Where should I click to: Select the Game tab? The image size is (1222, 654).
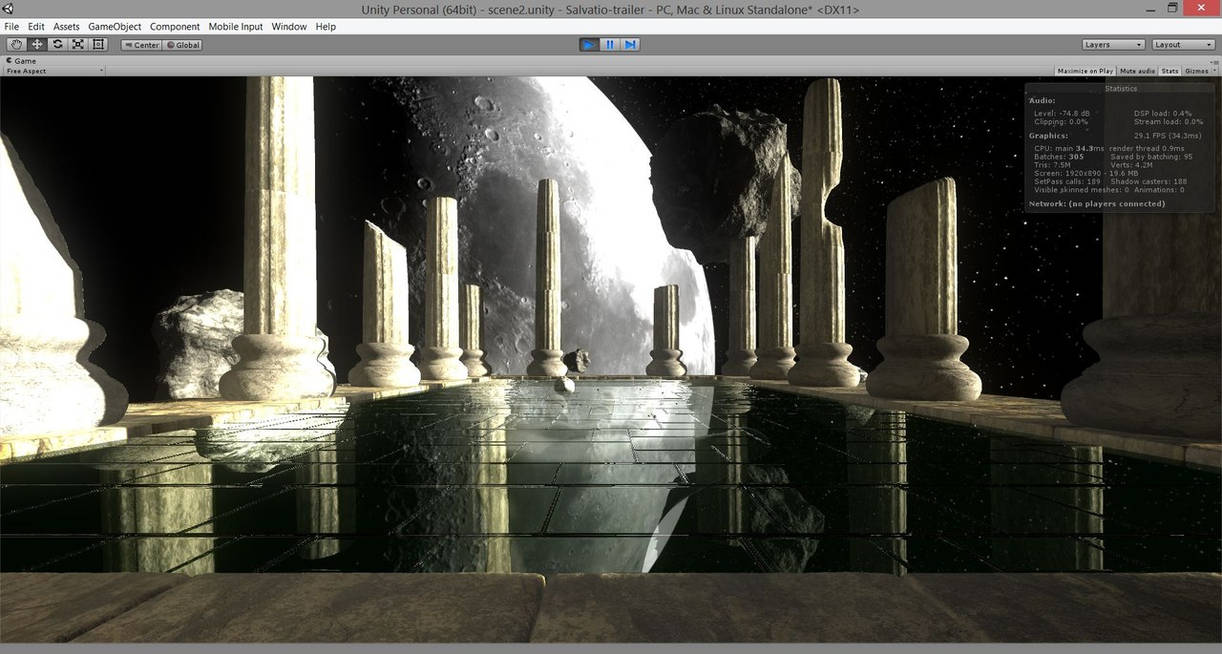[x=21, y=61]
